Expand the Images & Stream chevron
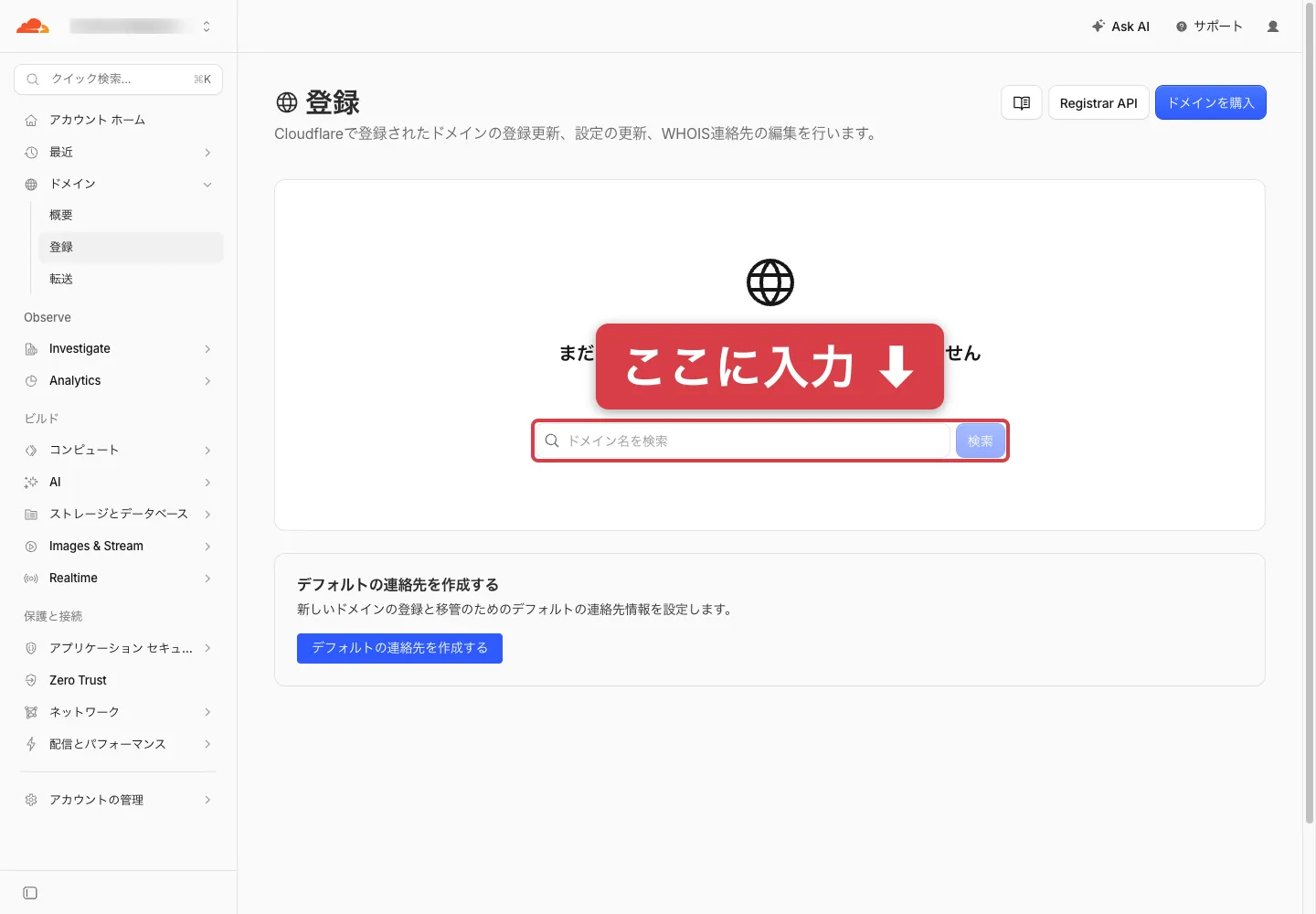 pyautogui.click(x=207, y=547)
